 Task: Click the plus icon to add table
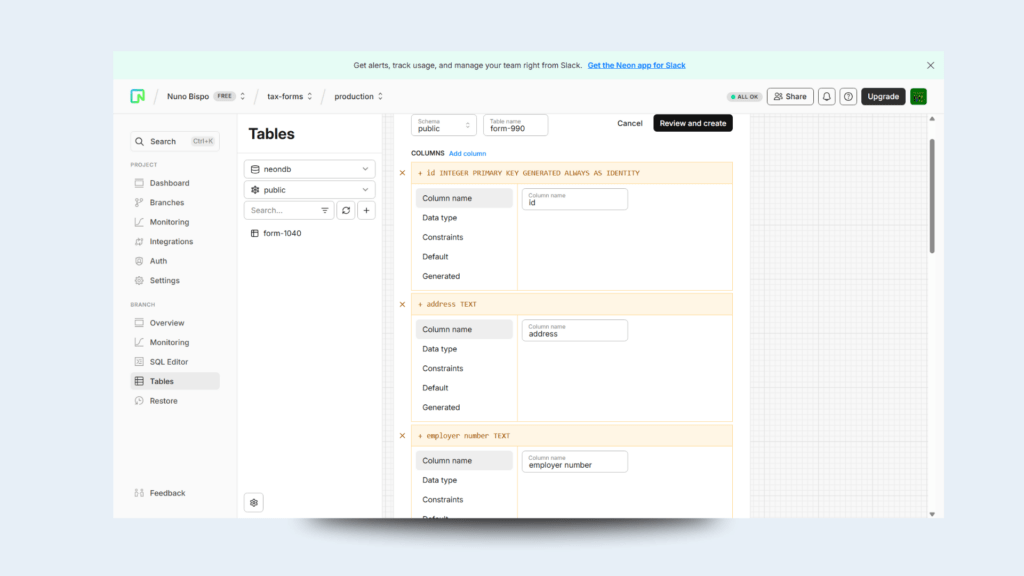coord(367,211)
